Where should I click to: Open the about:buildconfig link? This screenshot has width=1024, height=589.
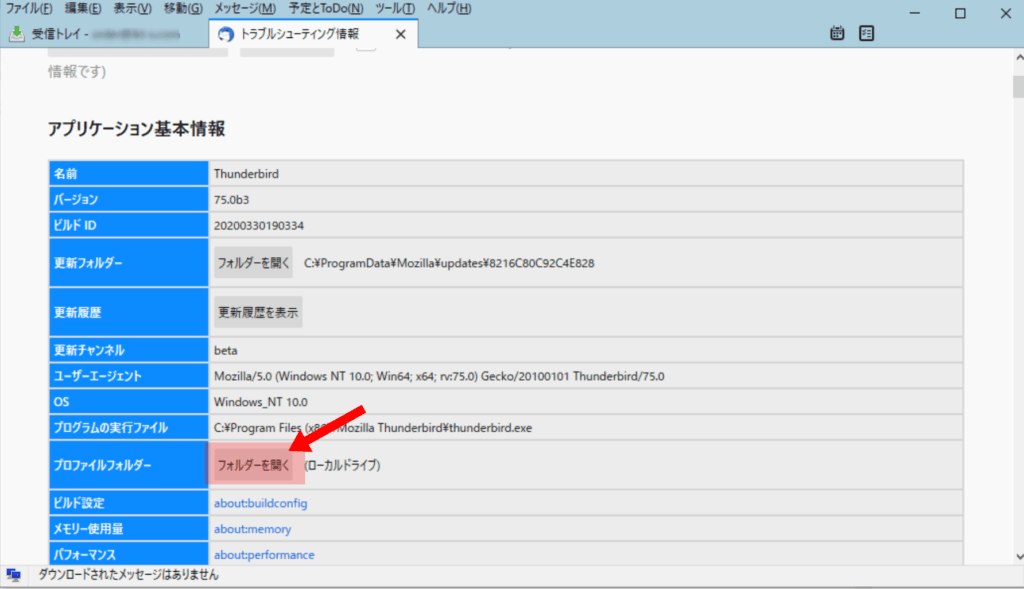260,503
